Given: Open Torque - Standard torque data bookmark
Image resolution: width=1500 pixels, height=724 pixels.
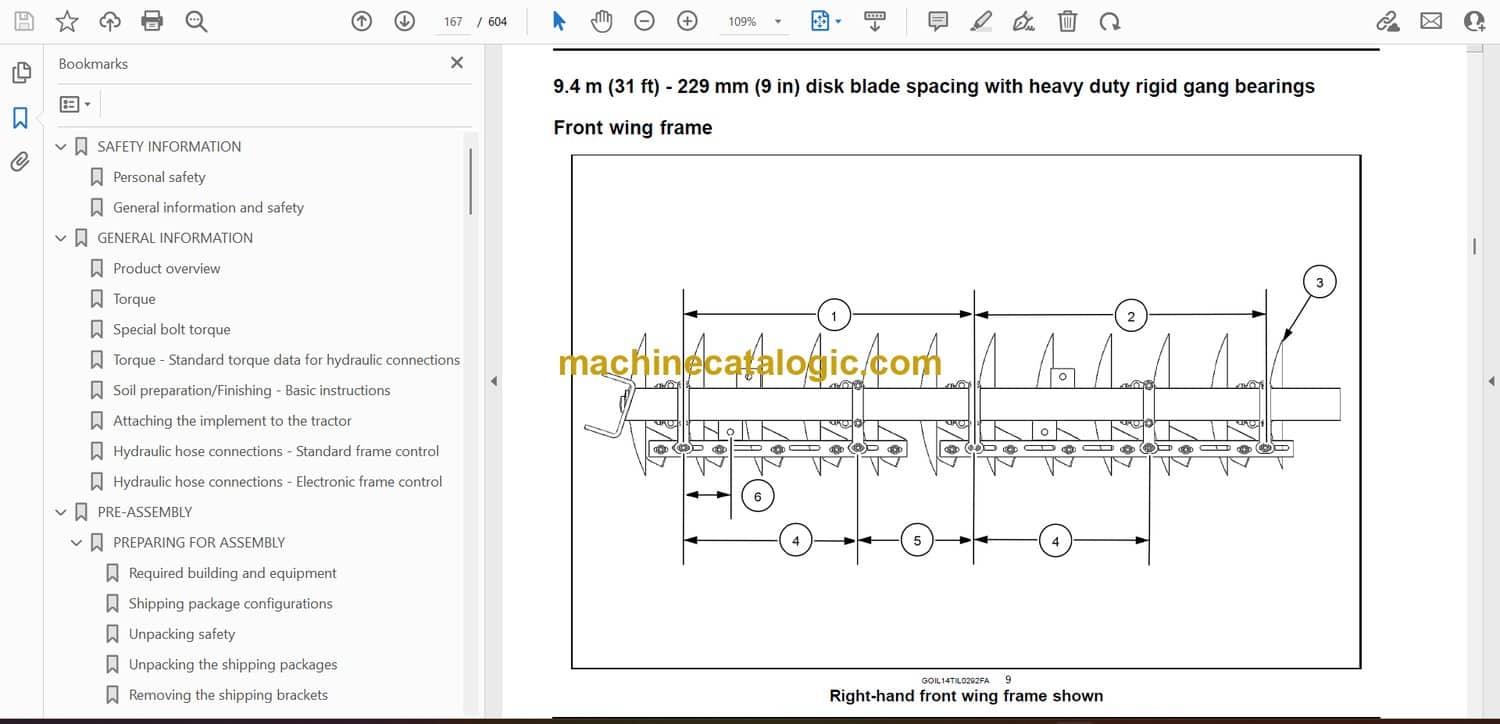Looking at the screenshot, I should (x=286, y=360).
